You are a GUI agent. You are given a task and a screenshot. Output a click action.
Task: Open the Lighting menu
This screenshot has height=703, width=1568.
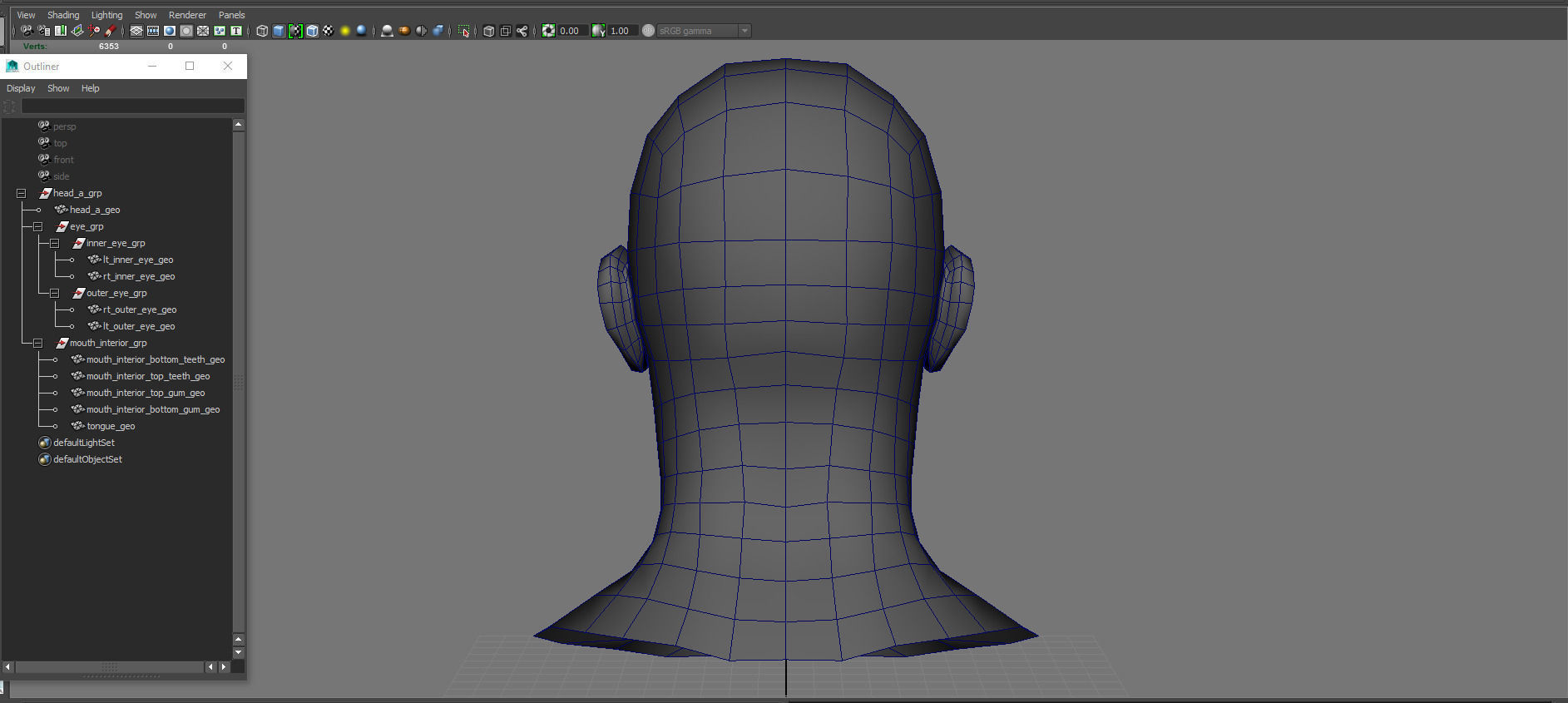[x=106, y=15]
